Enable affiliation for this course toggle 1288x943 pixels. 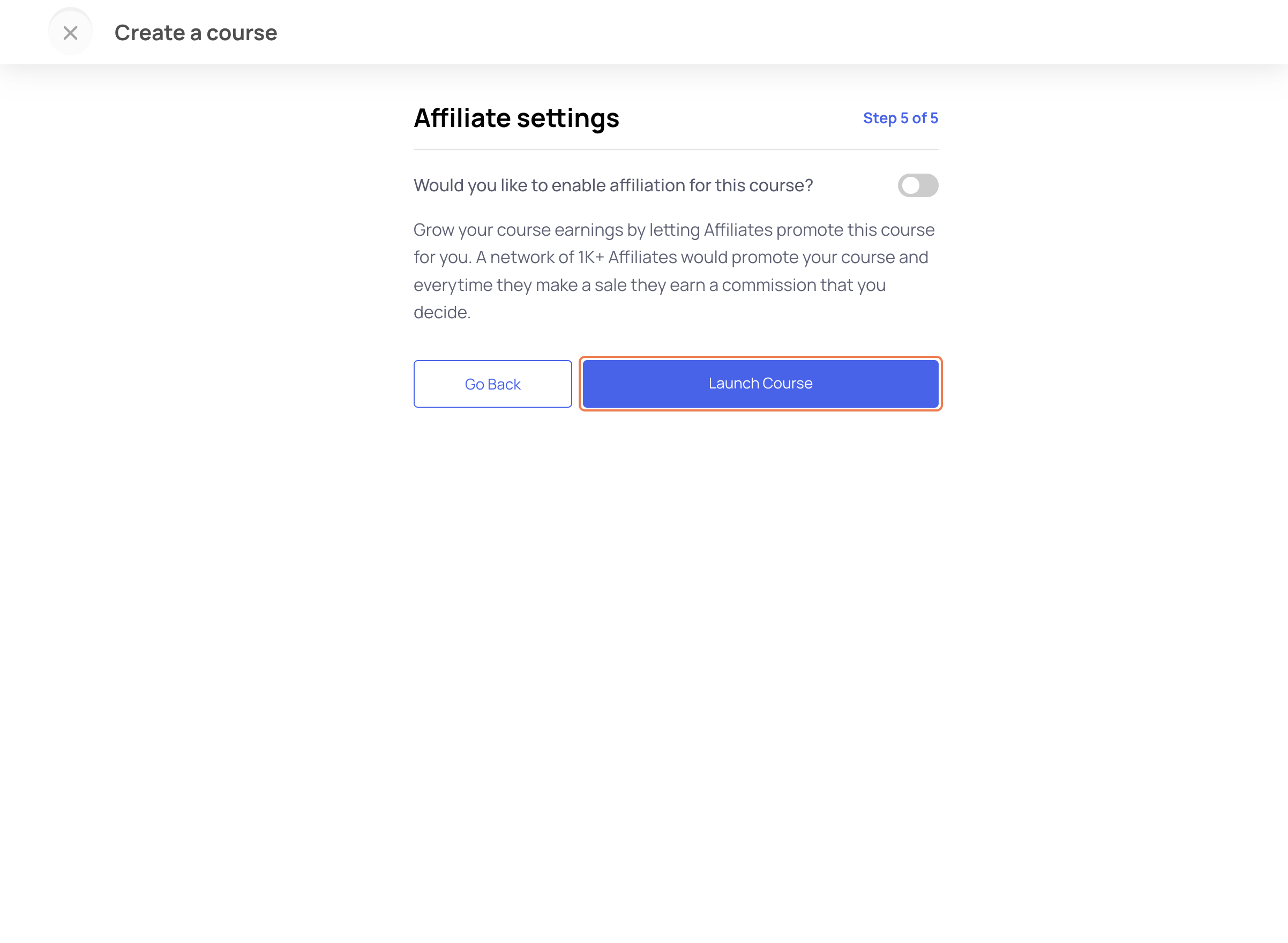918,185
